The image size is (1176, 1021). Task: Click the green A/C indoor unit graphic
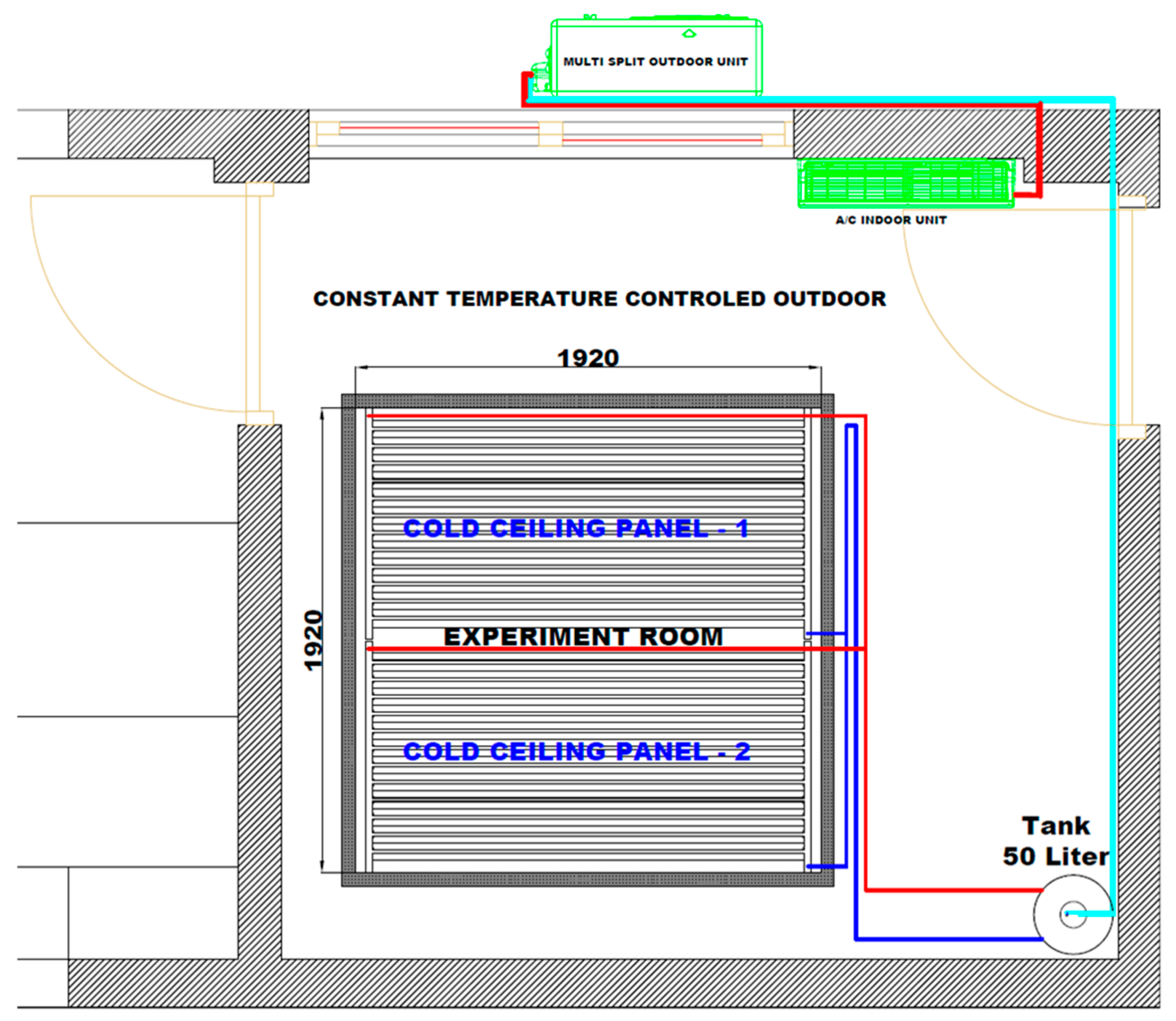[x=906, y=183]
